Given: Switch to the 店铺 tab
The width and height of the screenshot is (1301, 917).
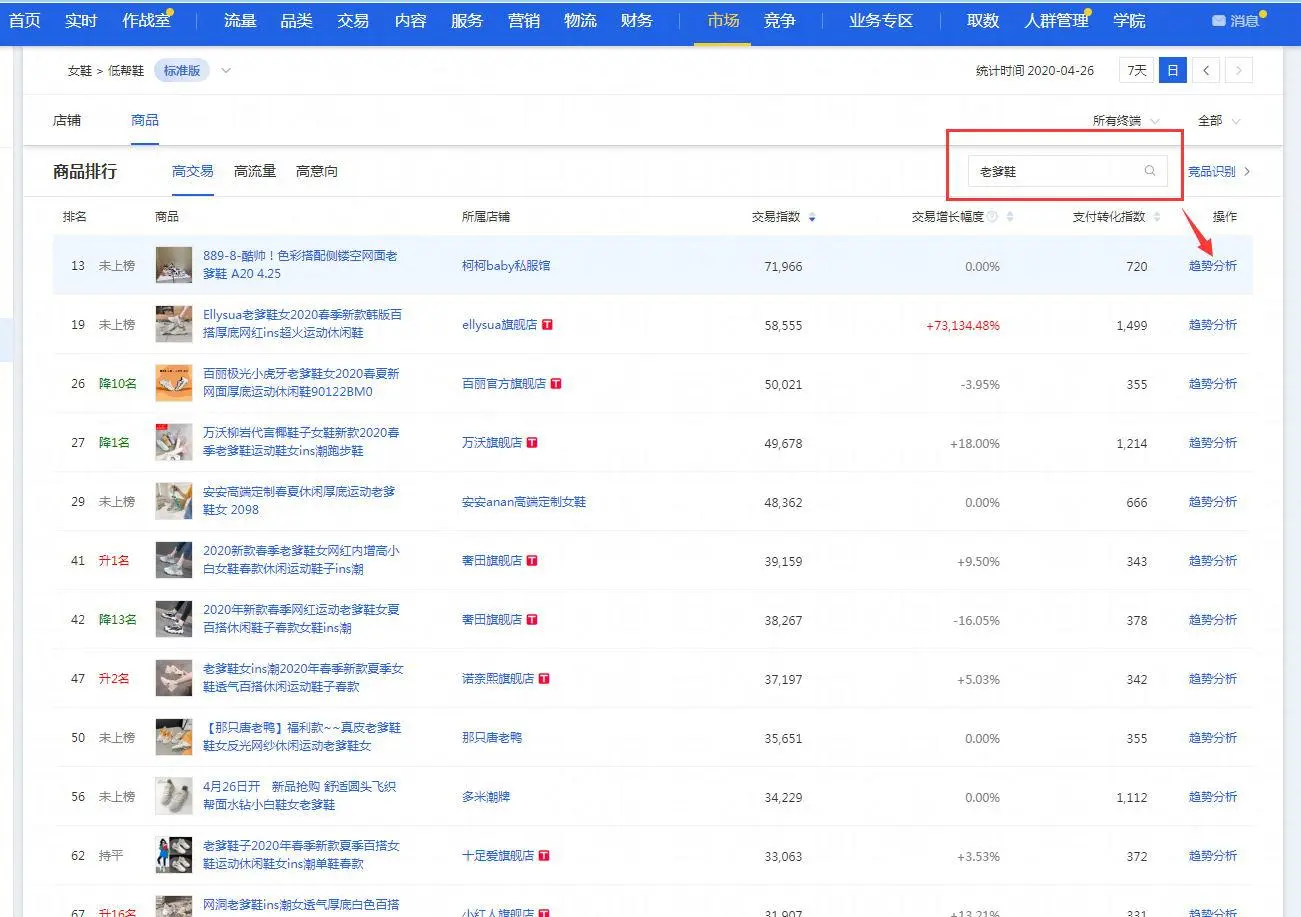Looking at the screenshot, I should (x=67, y=120).
